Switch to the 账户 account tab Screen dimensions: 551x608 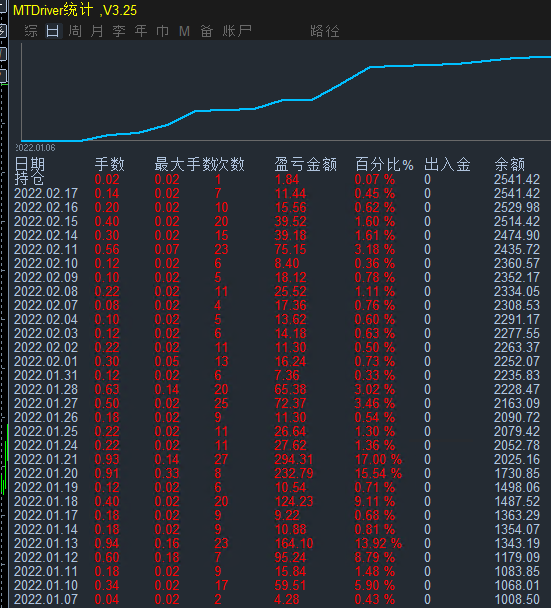[x=237, y=31]
